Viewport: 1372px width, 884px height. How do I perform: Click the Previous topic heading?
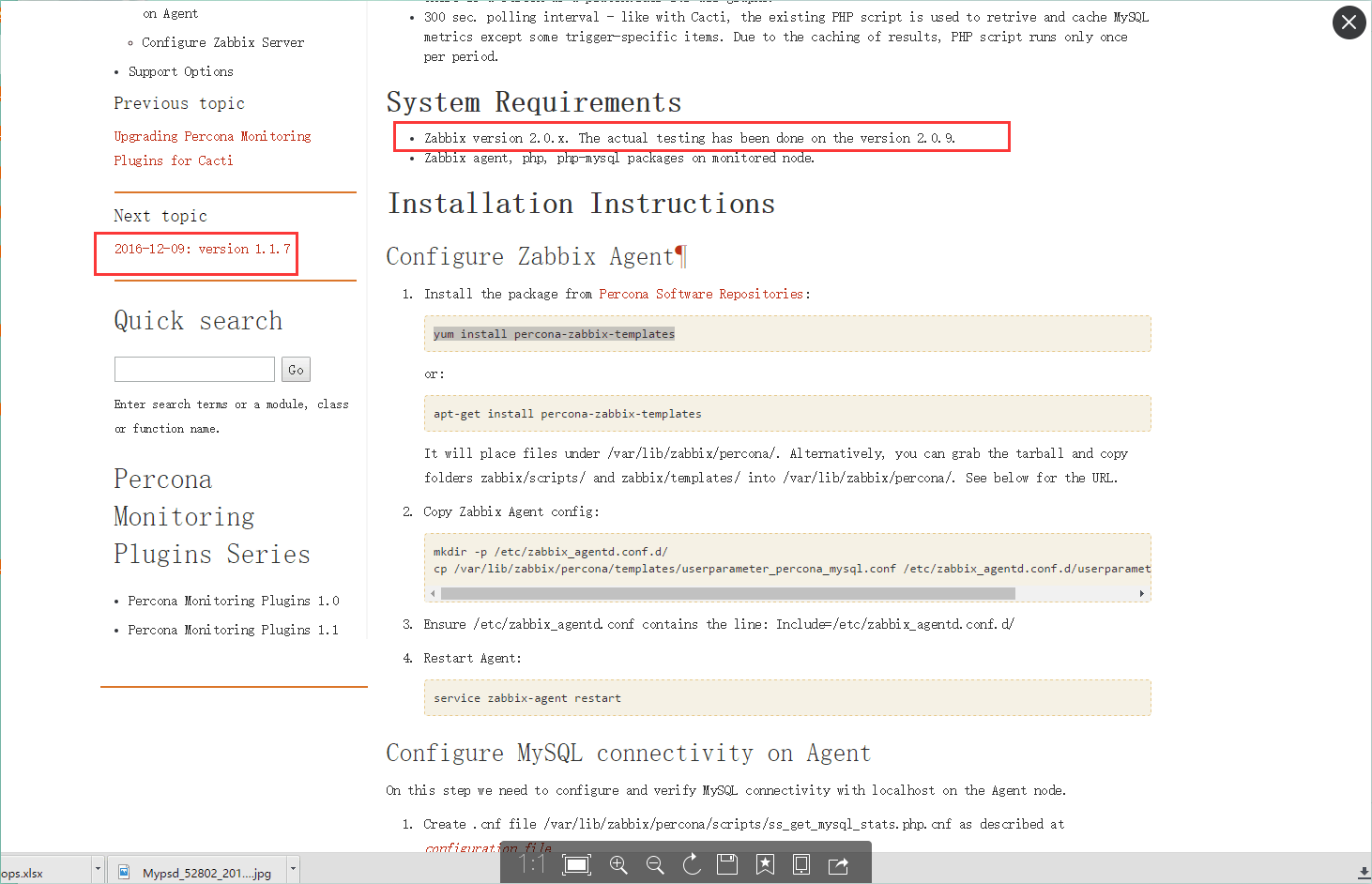coord(179,103)
